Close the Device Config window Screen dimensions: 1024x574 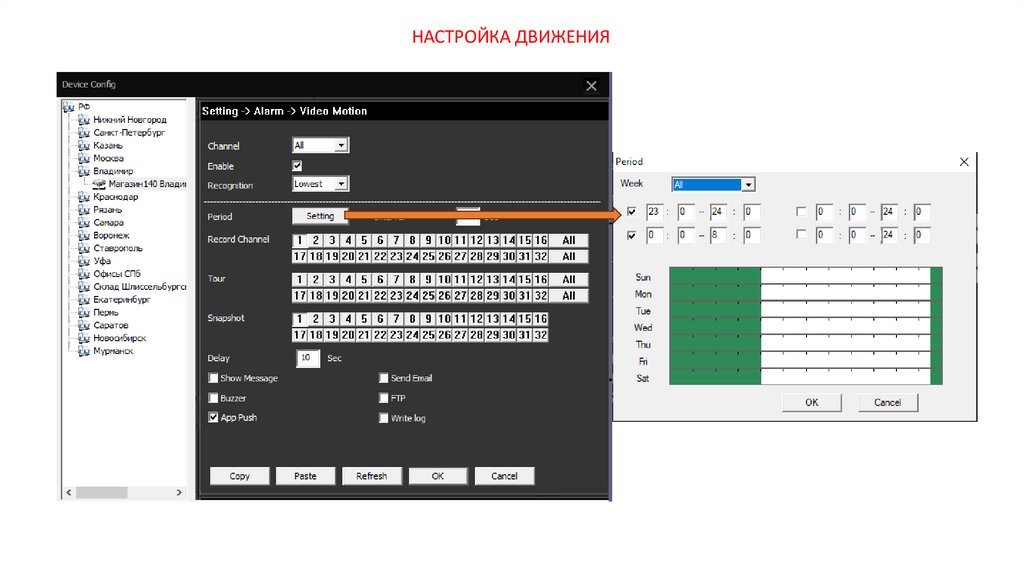[x=591, y=86]
